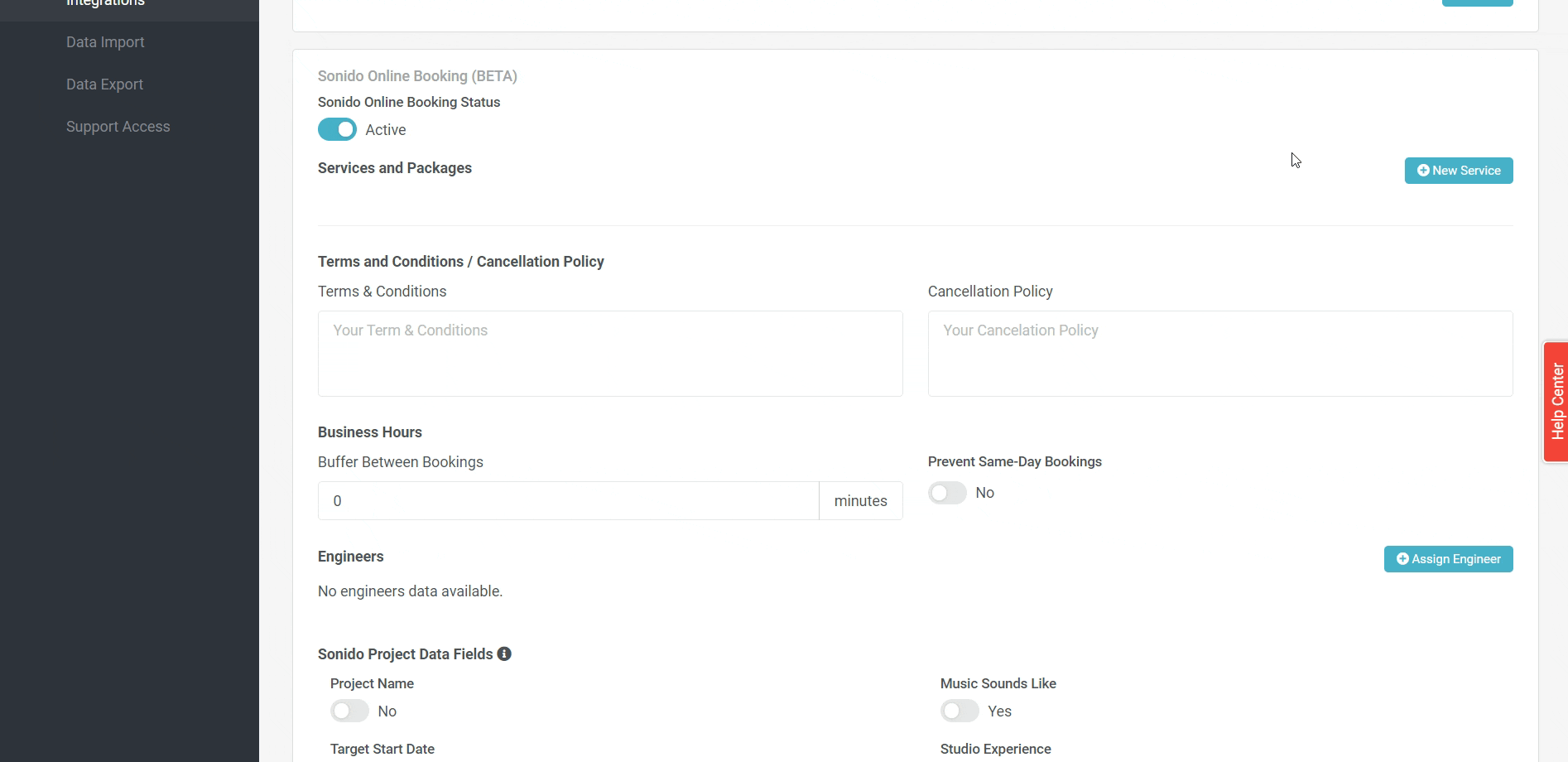The height and width of the screenshot is (762, 1568).
Task: Click the minutes unit label of the buffer field
Action: pyautogui.click(x=860, y=501)
